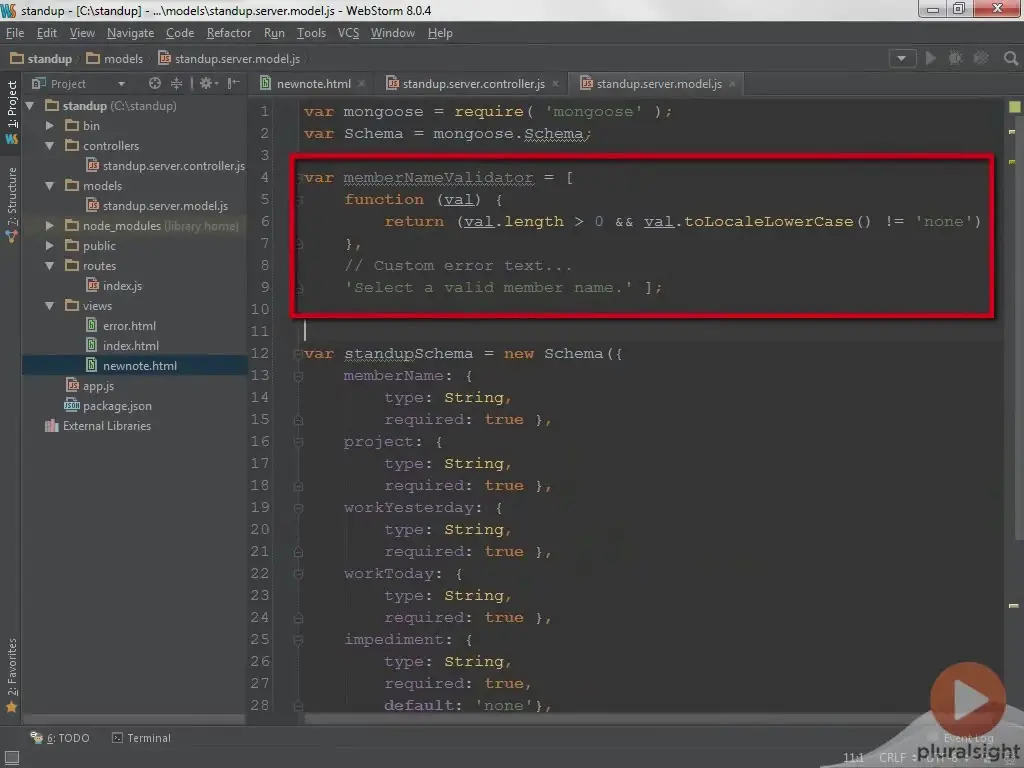
Task: Open the Code menu
Action: [180, 33]
